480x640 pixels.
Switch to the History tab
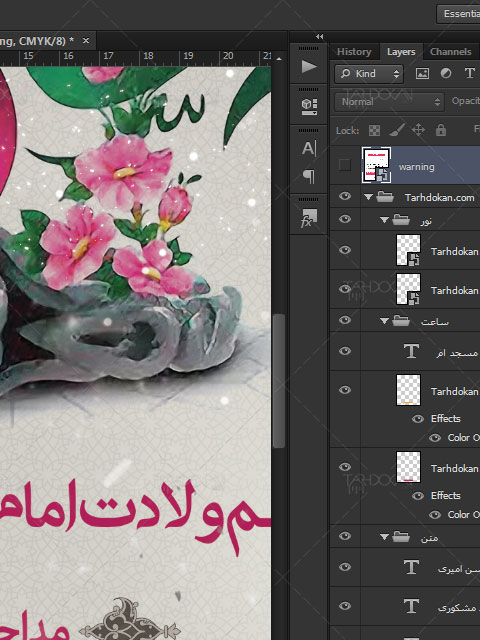pos(354,52)
